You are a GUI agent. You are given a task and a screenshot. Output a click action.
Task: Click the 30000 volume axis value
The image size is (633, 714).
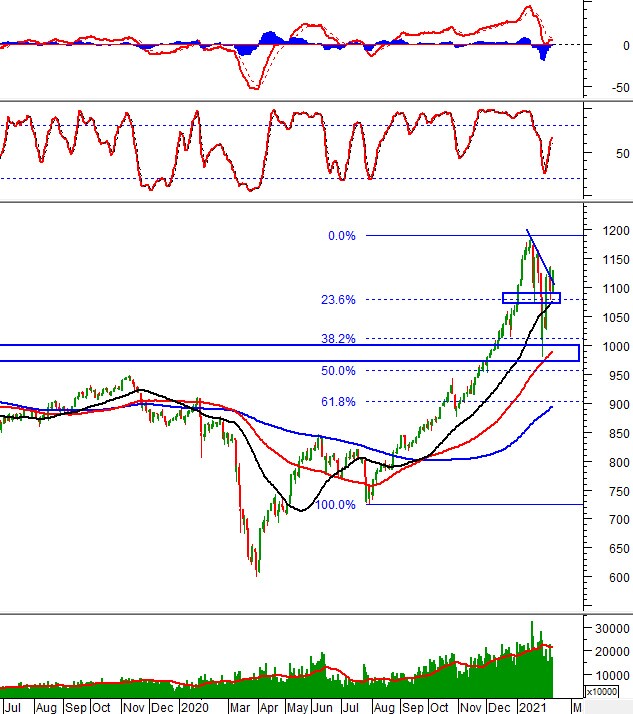click(612, 628)
